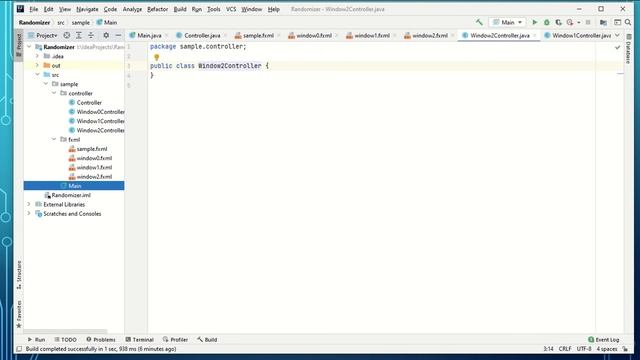Collapse the Randomizer root node
The height and width of the screenshot is (360, 640).
tap(29, 47)
